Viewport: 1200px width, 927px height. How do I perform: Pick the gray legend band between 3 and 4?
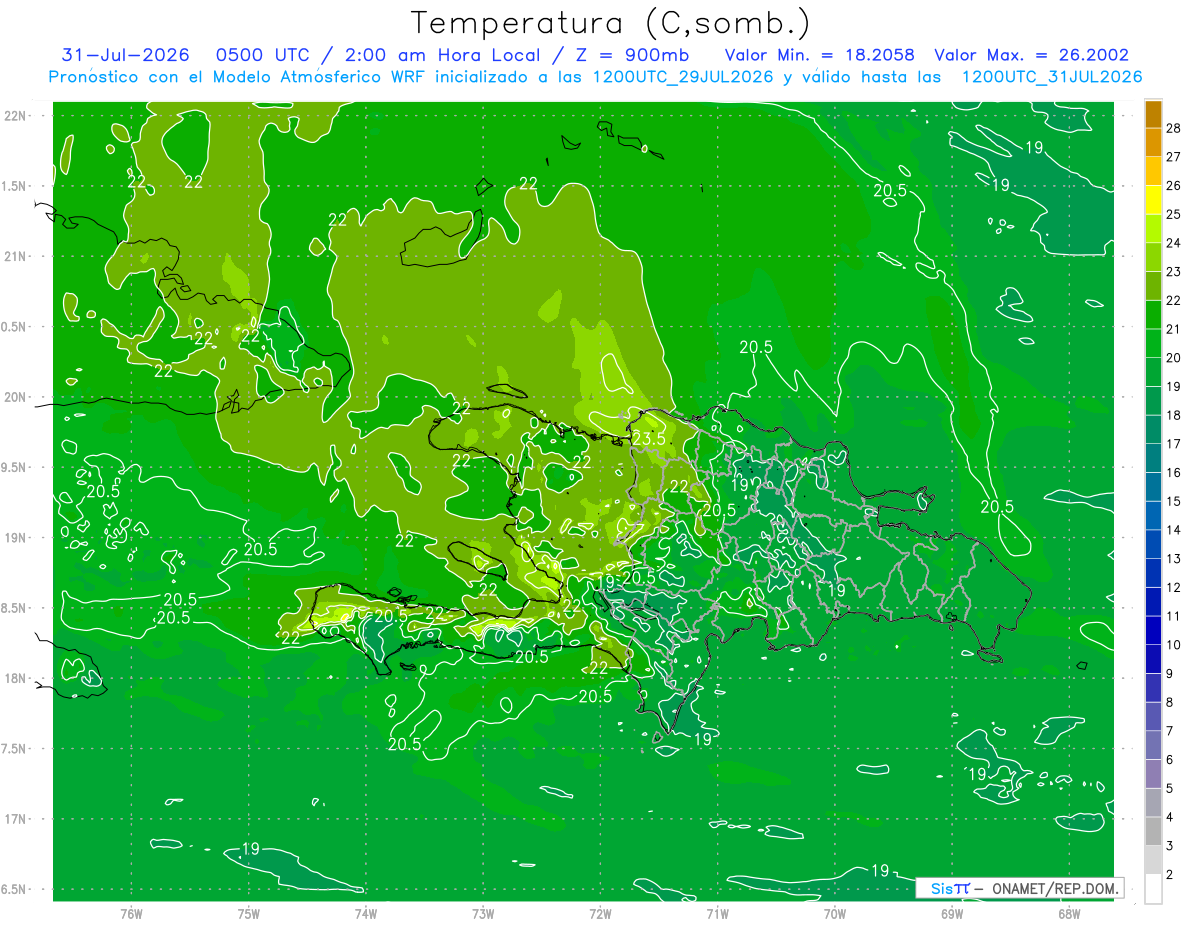[x=1153, y=831]
